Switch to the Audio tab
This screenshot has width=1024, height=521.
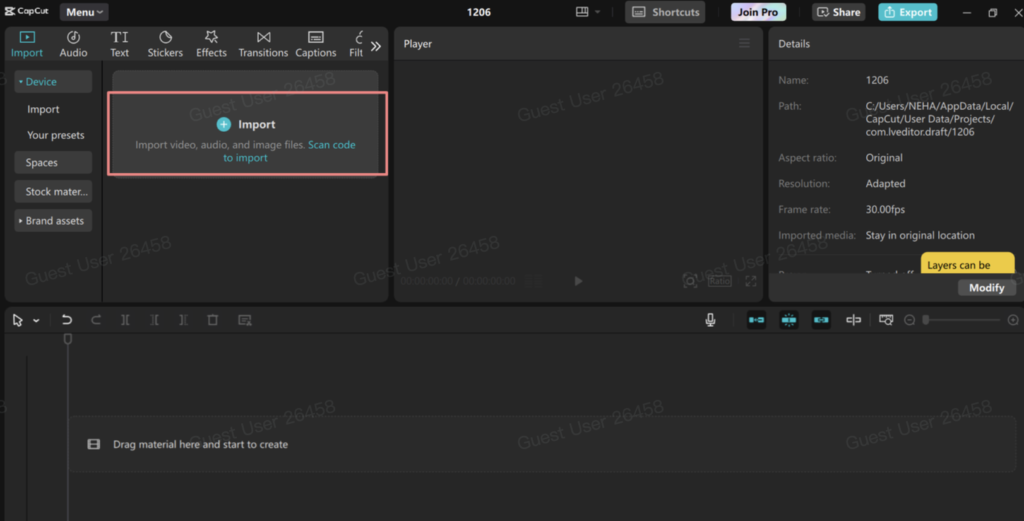click(x=73, y=44)
